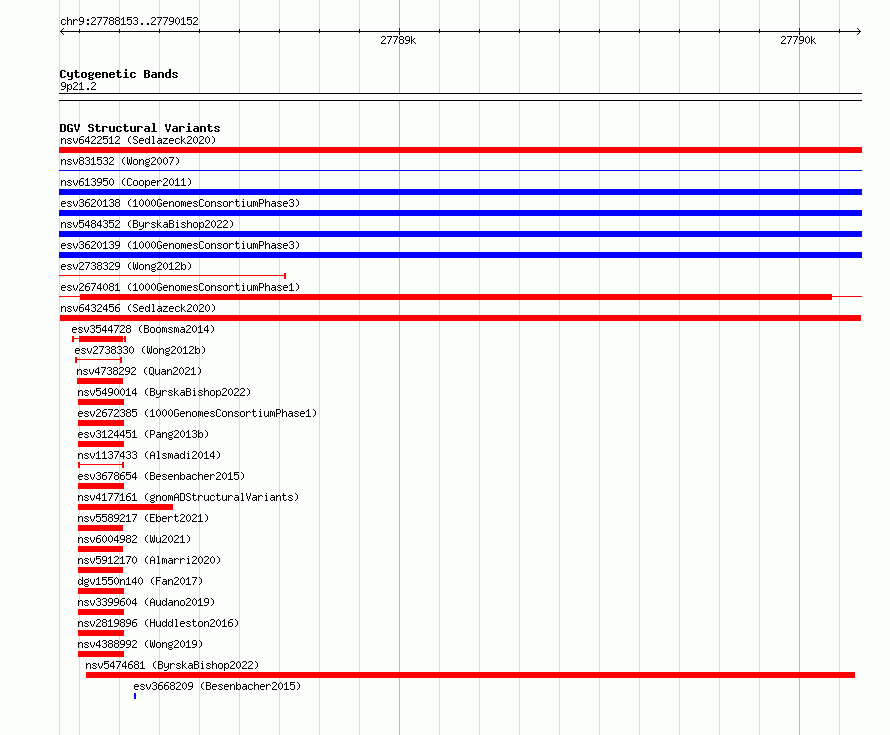890x735 pixels.
Task: Select the nsv831532 (Wong2007) label
Action: click(x=120, y=161)
